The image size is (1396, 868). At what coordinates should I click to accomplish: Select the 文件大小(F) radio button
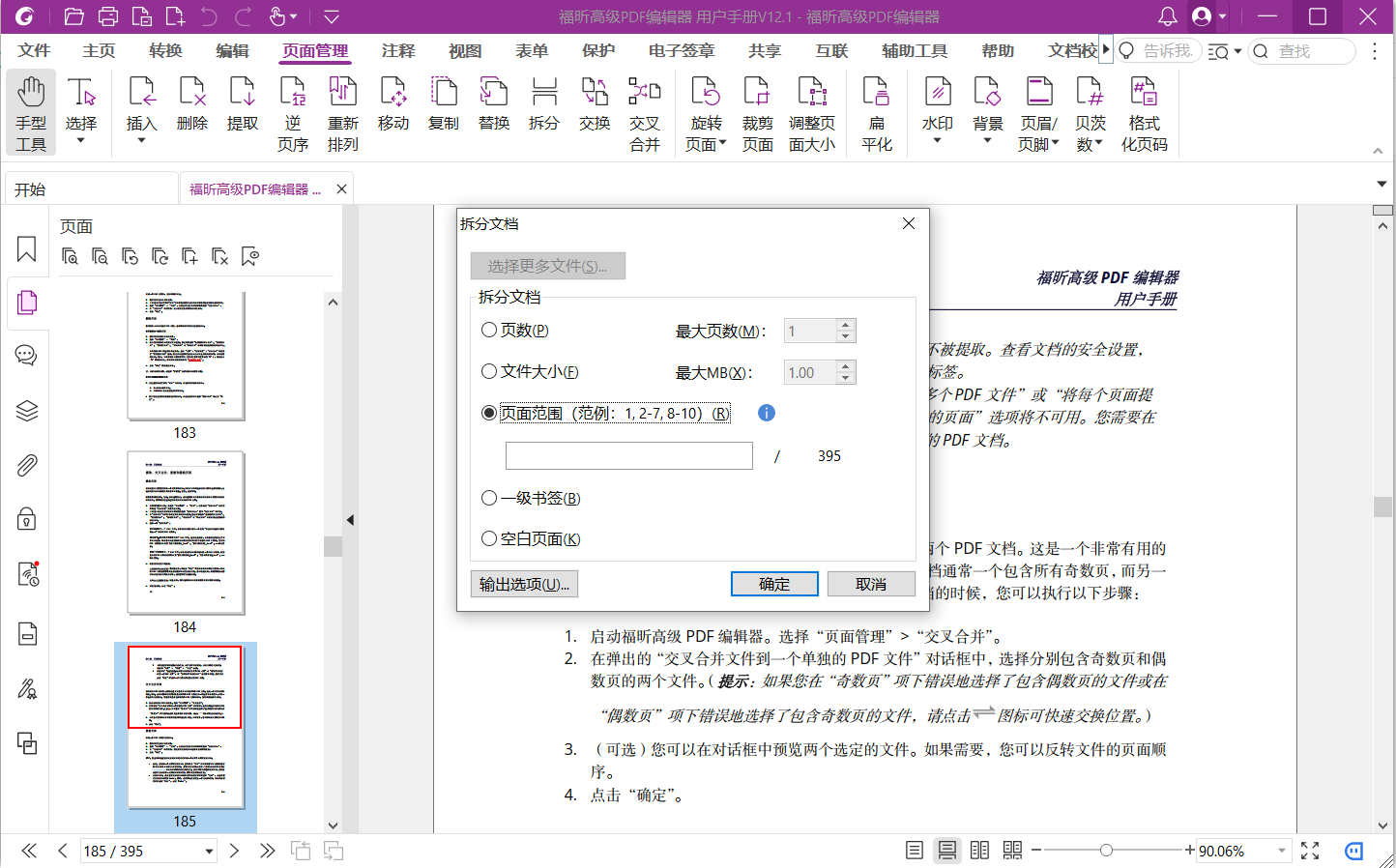coord(489,371)
